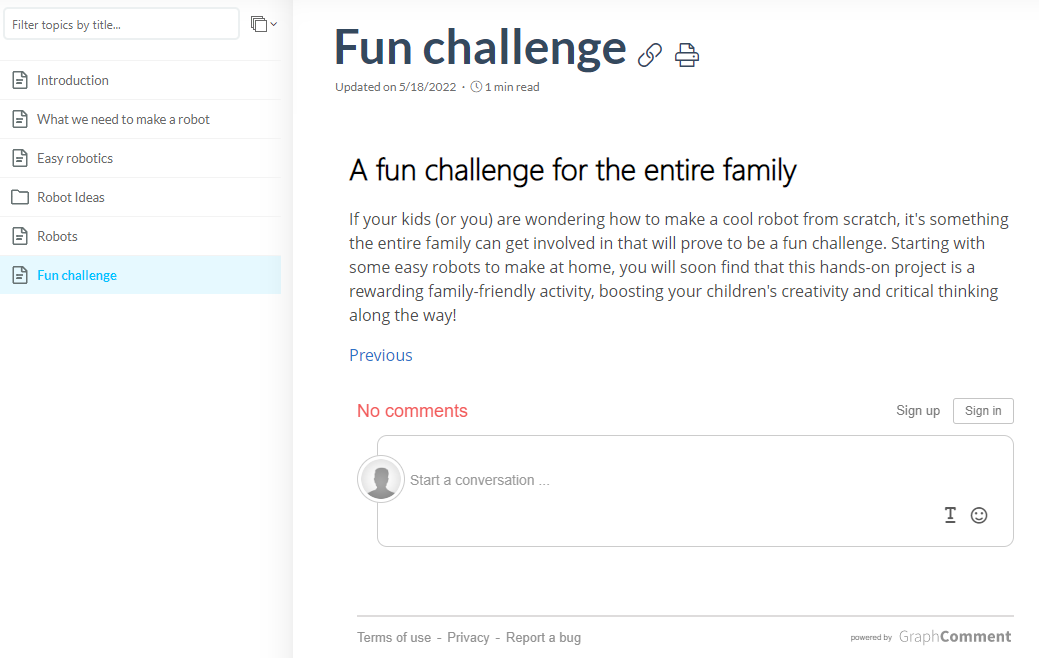Print the article via the printer icon

tap(686, 55)
